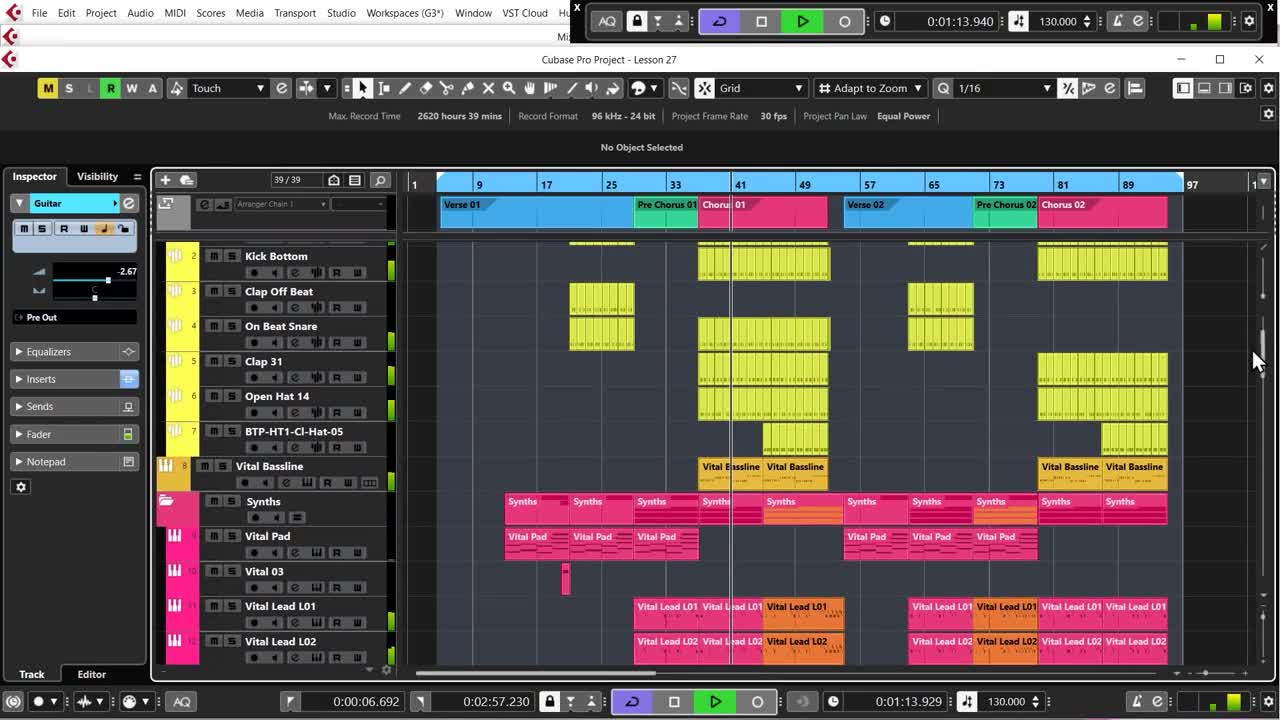This screenshot has height=720, width=1280.
Task: Open the Project menu
Action: click(101, 13)
